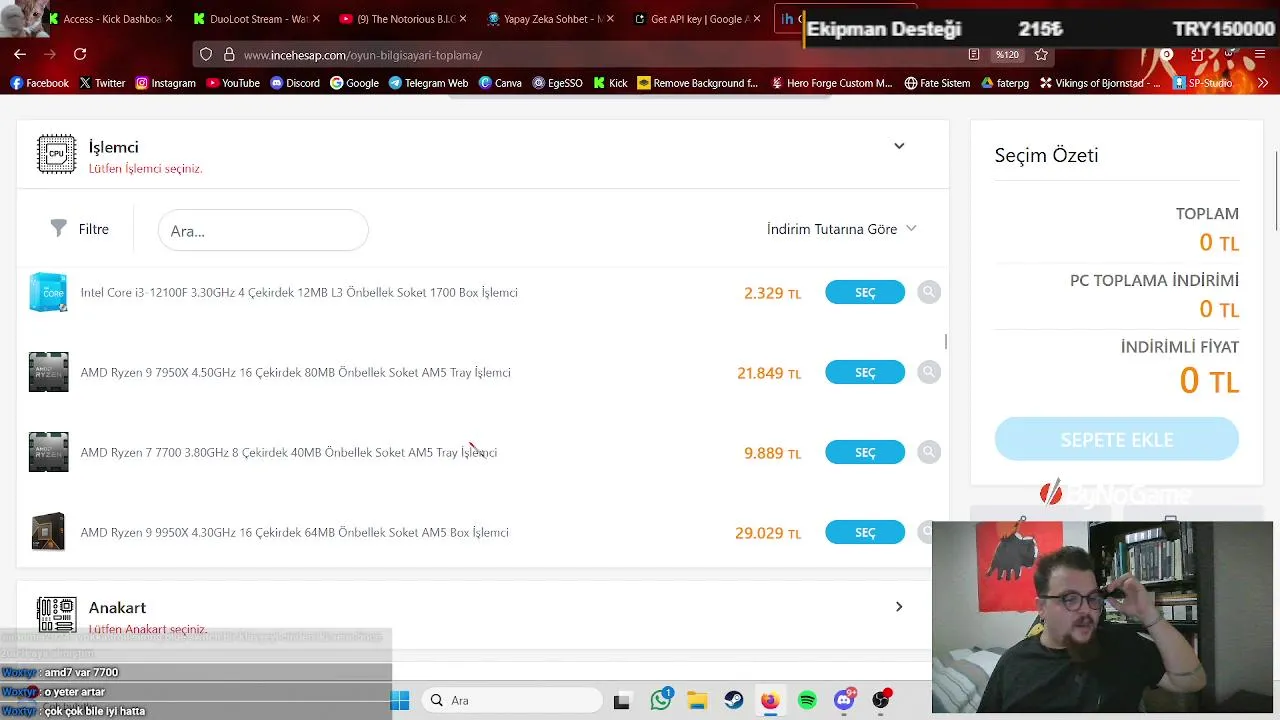Select AMD Ryzen 7 7700 with SEÇ
Viewport: 1280px width, 720px height.
pos(865,452)
